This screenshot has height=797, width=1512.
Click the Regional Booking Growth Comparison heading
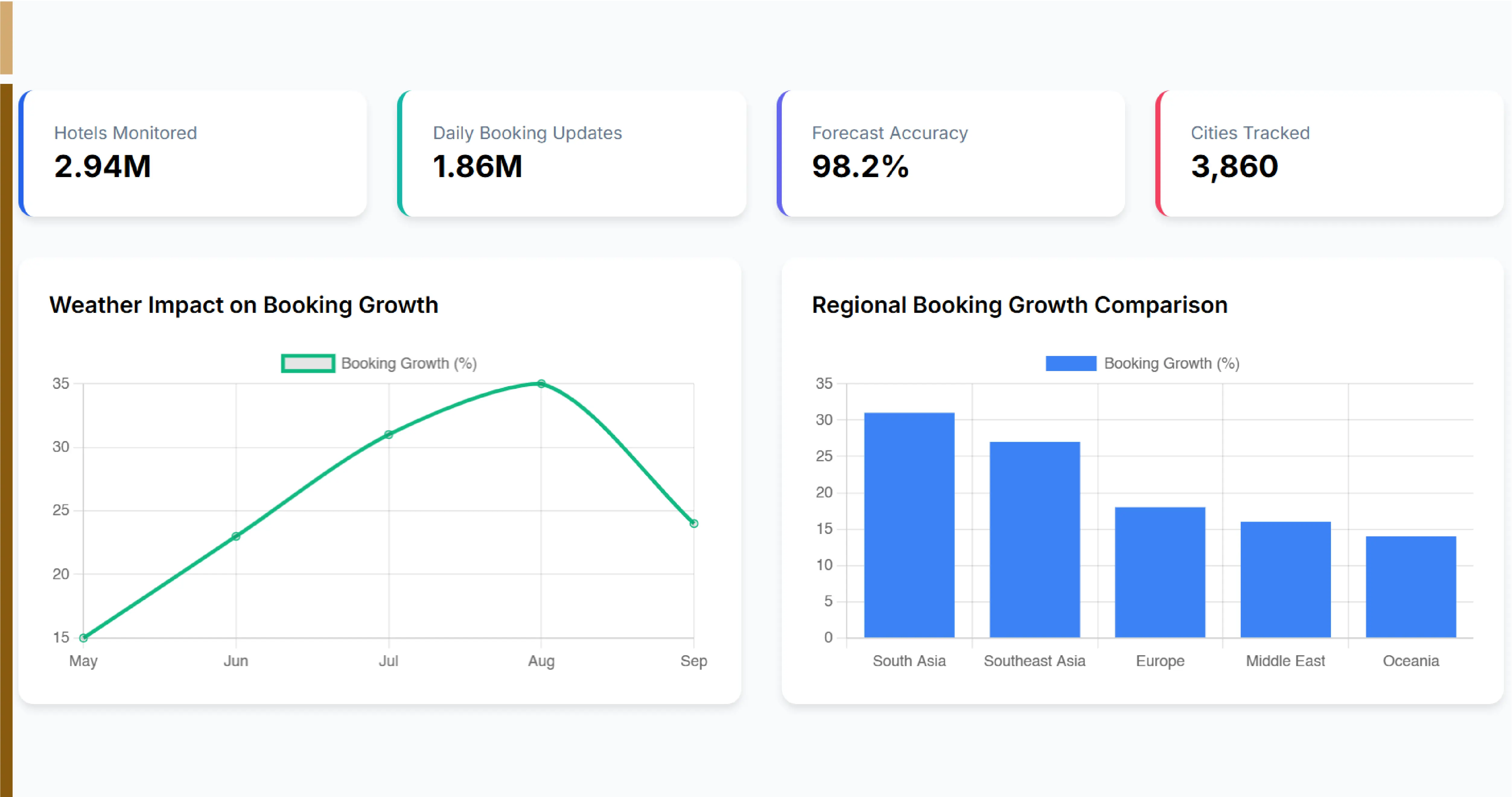(x=1020, y=305)
